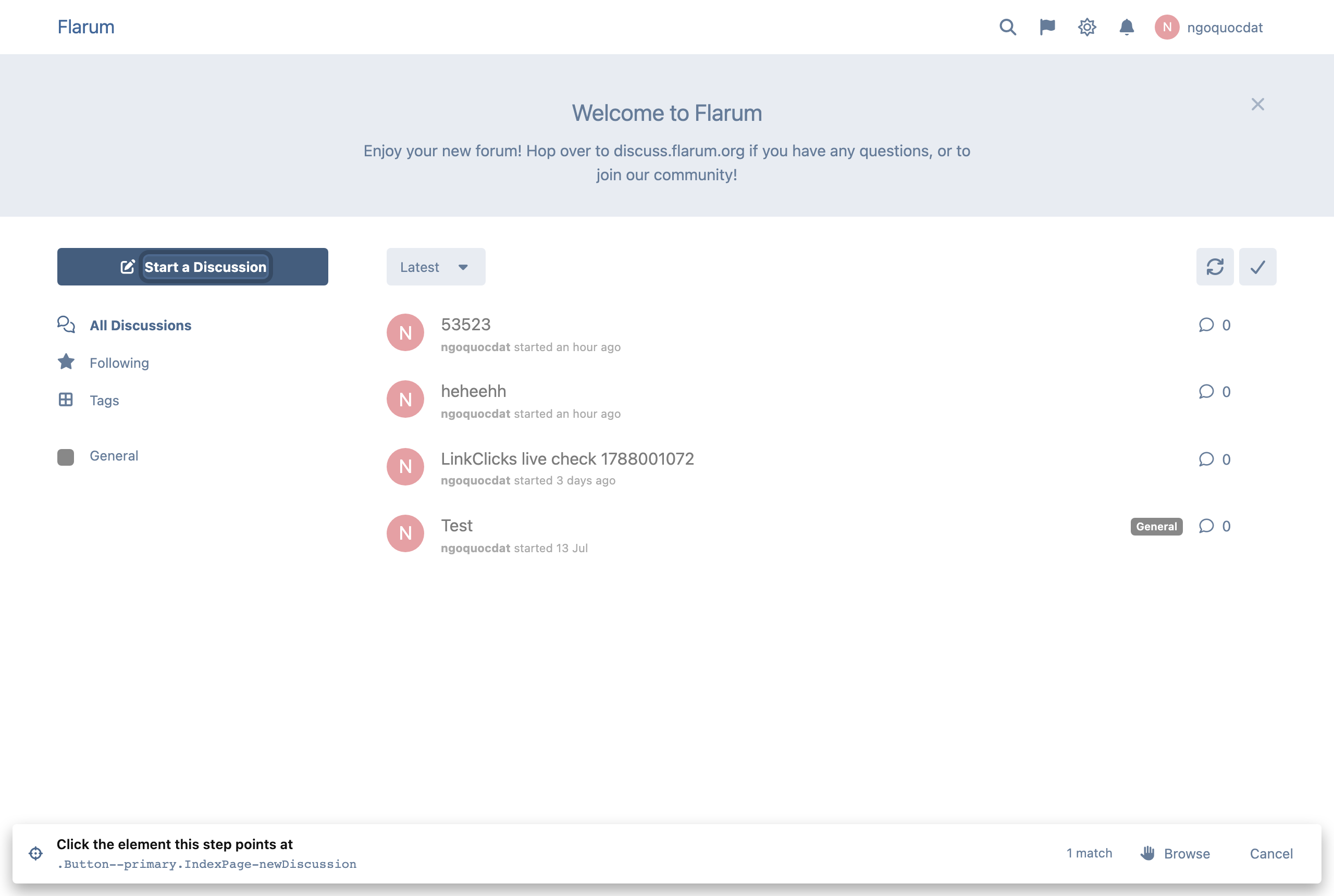Screen dimensions: 1334x896
Task: Open the Latest sort dropdown
Action: [x=436, y=267]
